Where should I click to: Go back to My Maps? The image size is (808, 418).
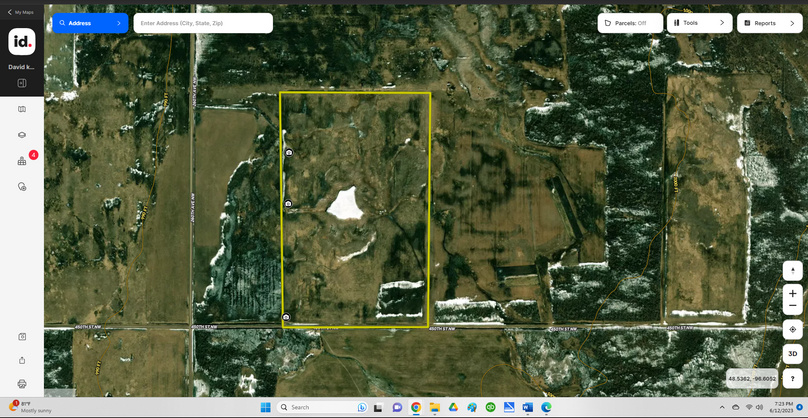(x=20, y=12)
